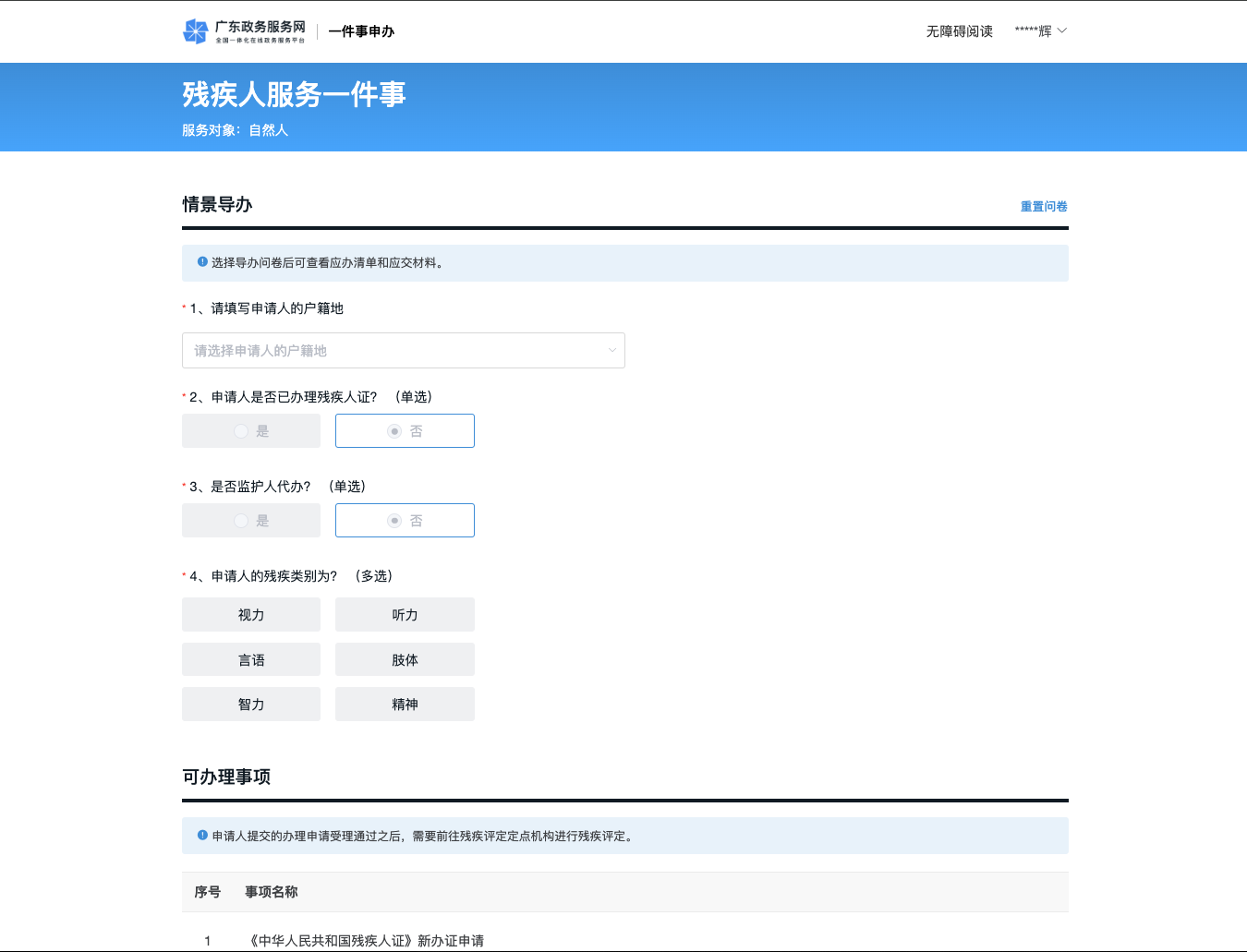Choose 否 for 监护人代办 question
Screen dimensions: 1247x952
click(405, 521)
